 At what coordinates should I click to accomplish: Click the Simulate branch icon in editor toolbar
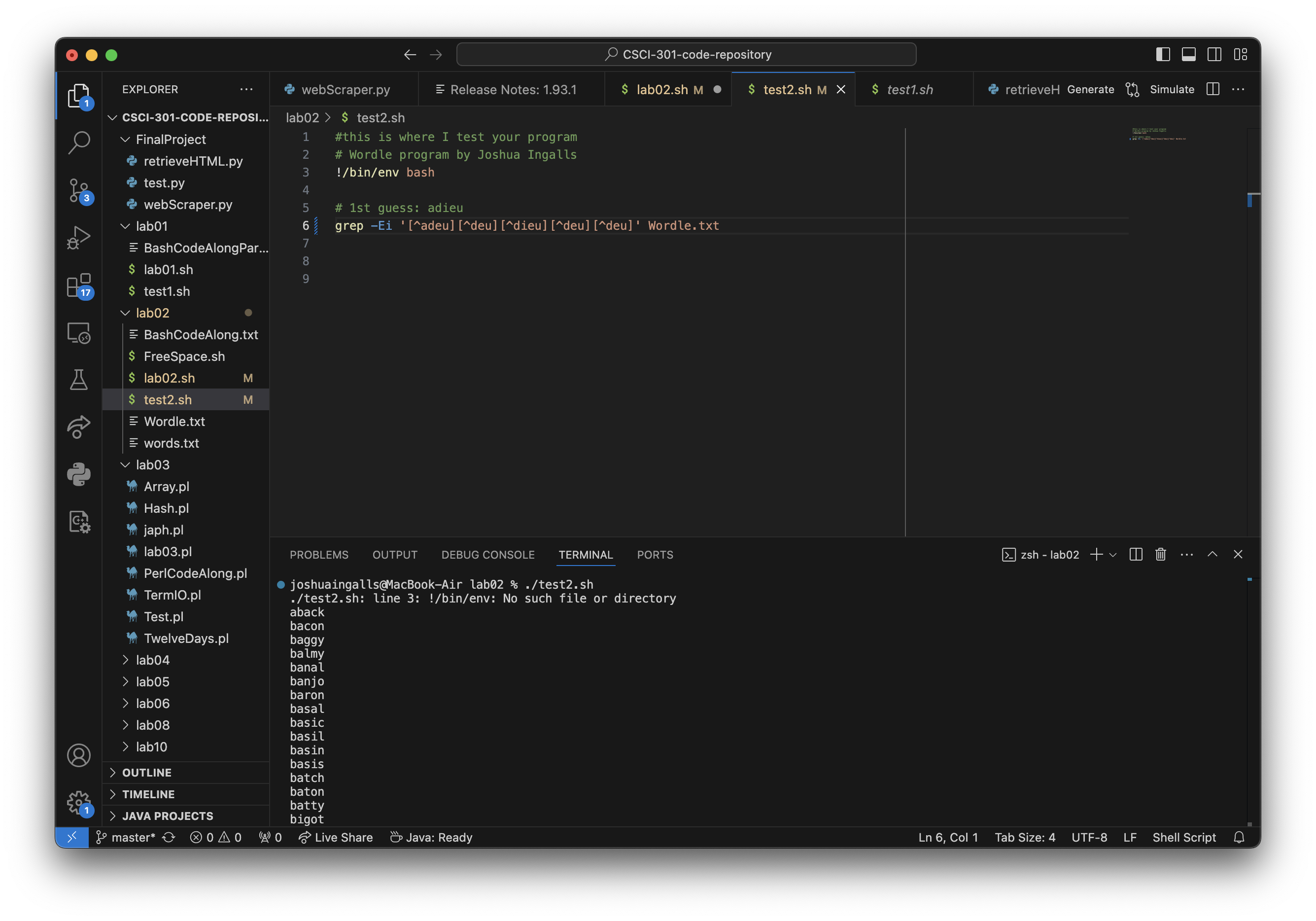pyautogui.click(x=1132, y=89)
